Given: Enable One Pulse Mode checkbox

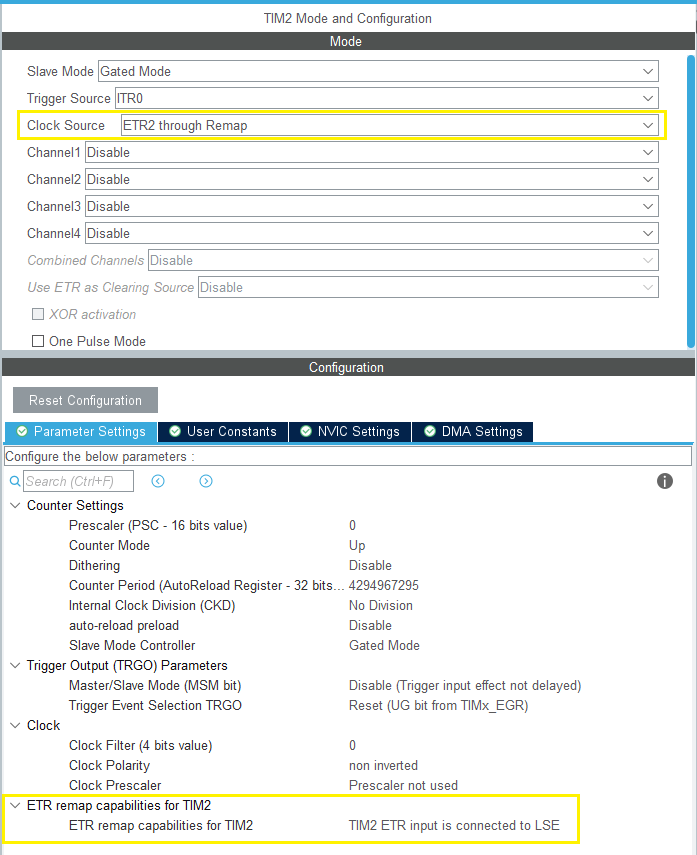Looking at the screenshot, I should pyautogui.click(x=38, y=341).
